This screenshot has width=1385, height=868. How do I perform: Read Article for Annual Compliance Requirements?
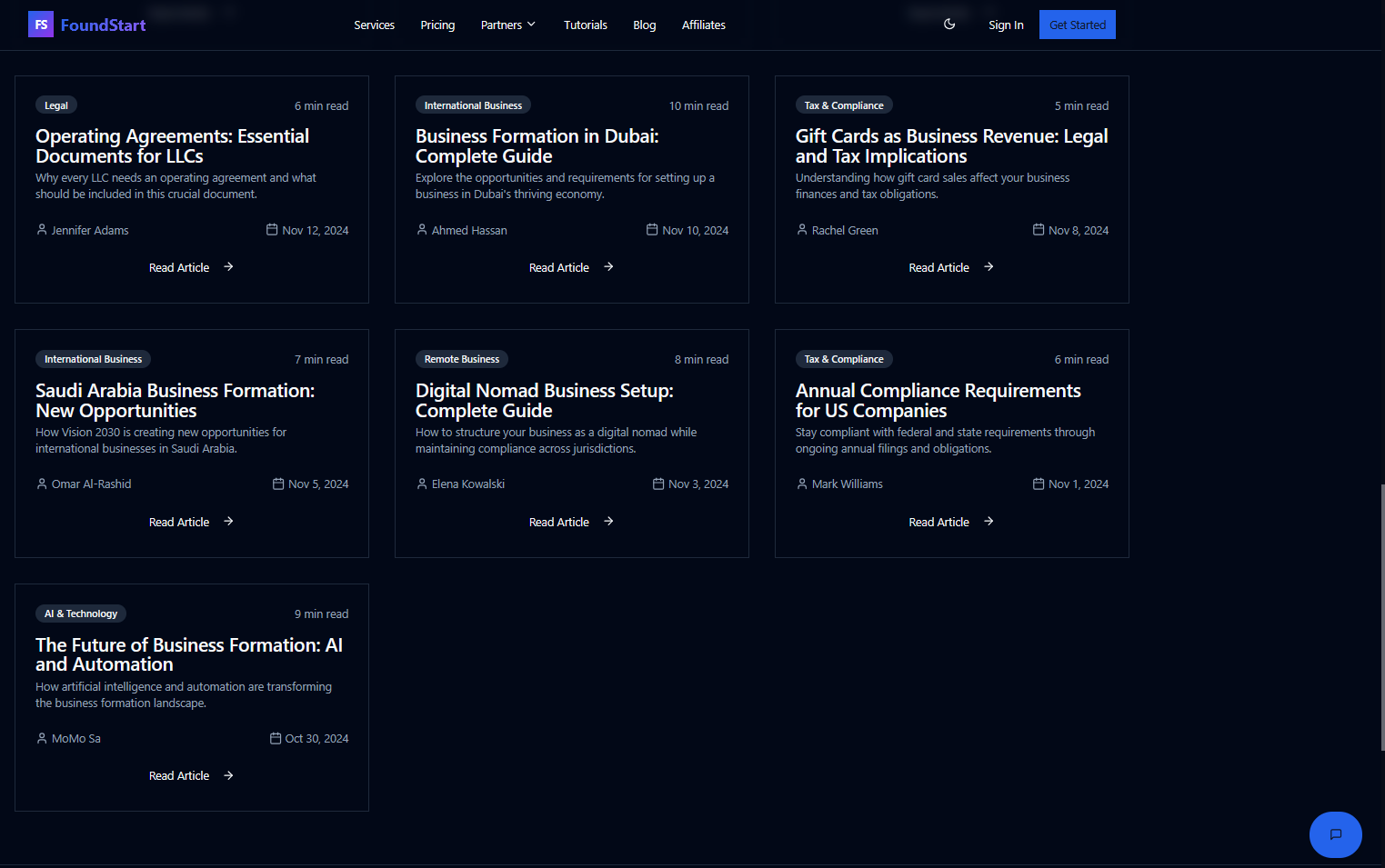point(951,522)
